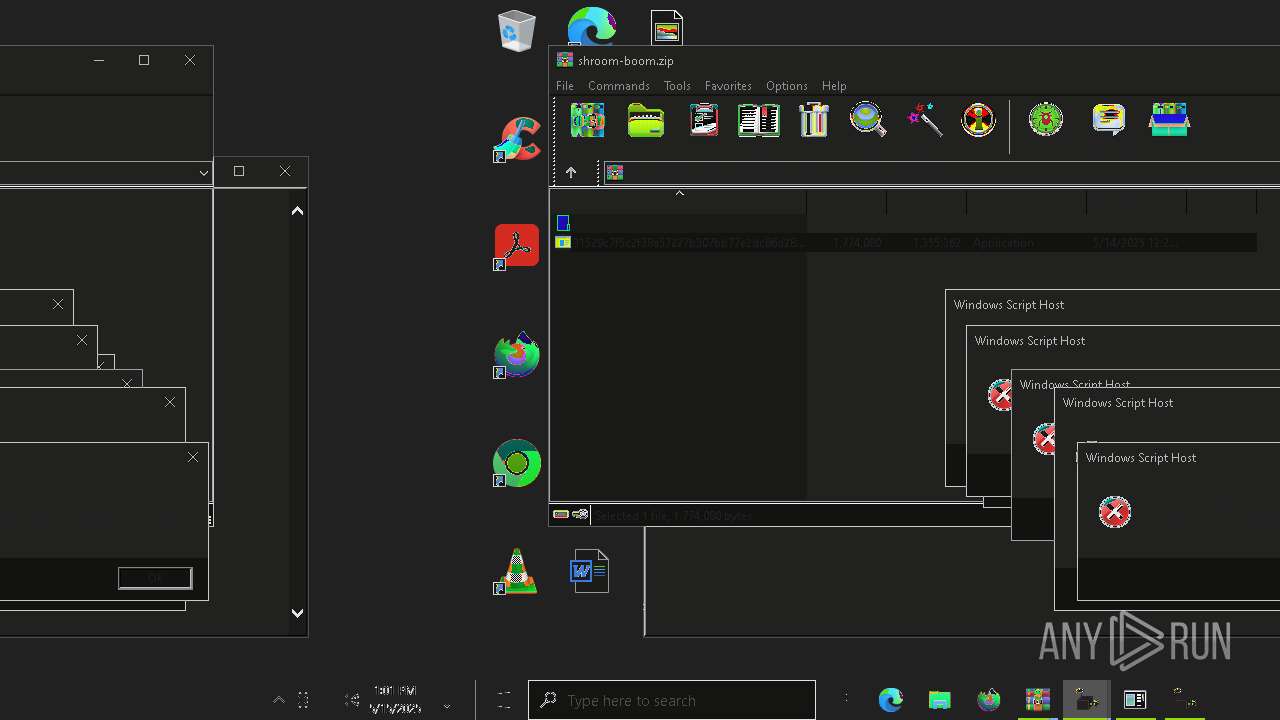Open the View file book icon
1280x720 pixels.
point(759,120)
